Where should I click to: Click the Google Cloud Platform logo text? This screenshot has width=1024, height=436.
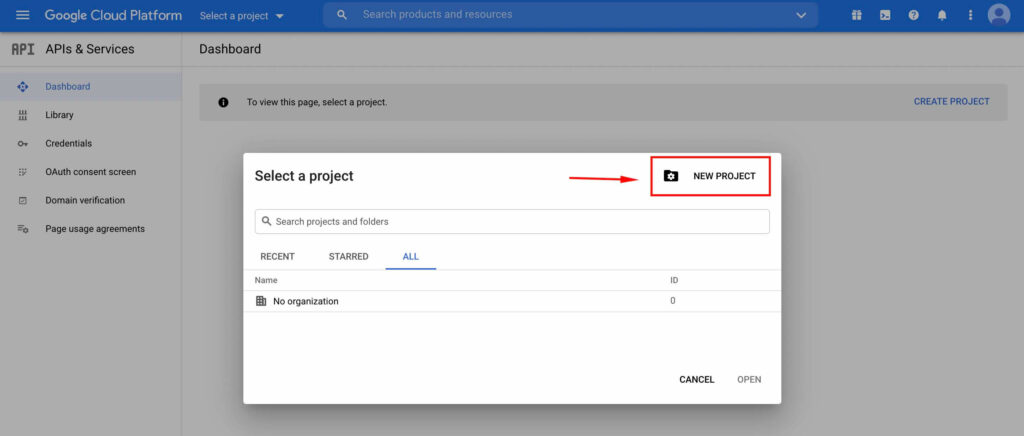coord(113,15)
